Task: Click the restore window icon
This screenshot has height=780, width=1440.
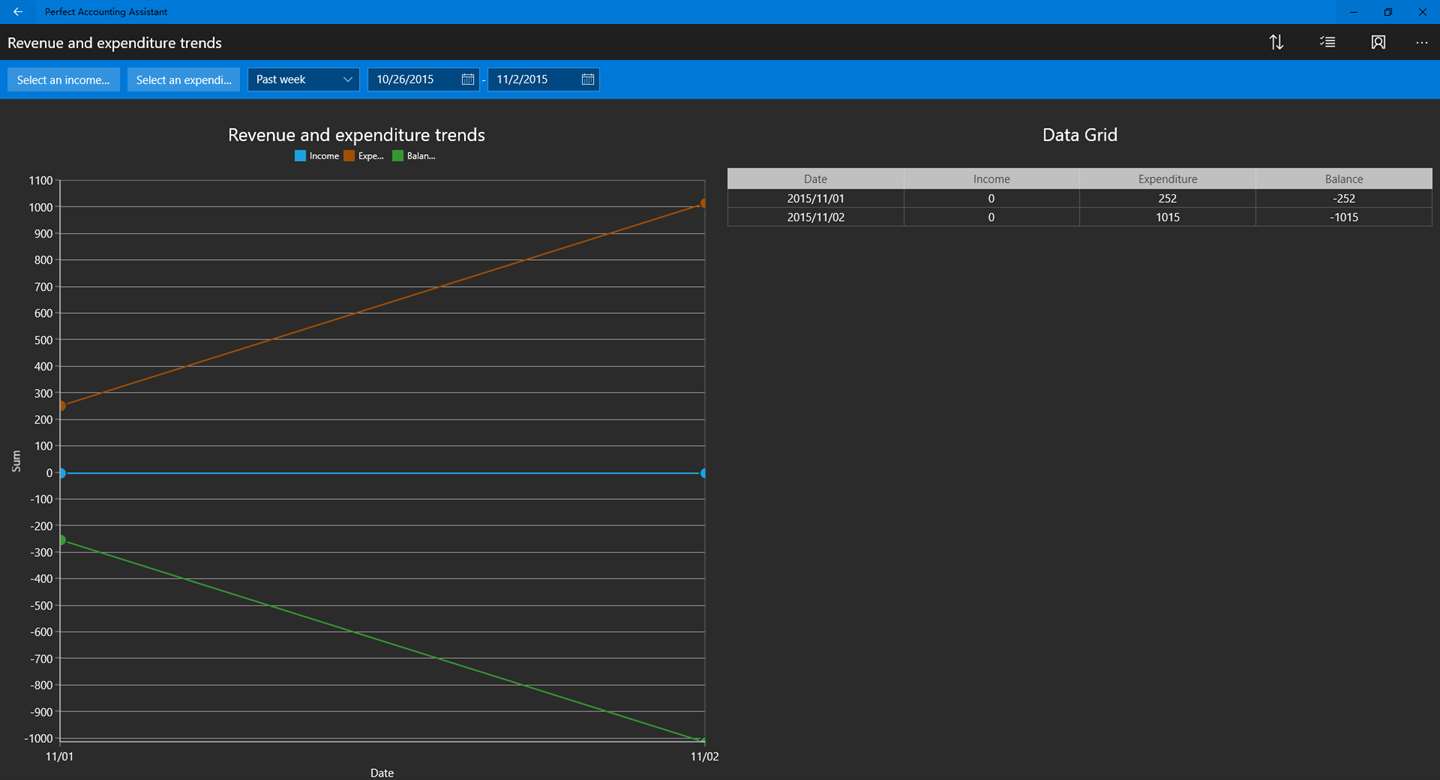Action: 1388,12
